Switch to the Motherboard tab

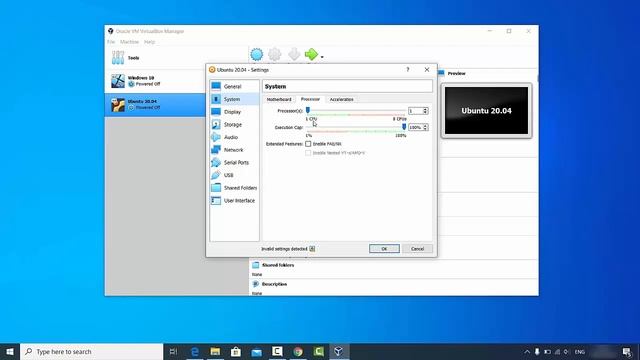pos(279,99)
